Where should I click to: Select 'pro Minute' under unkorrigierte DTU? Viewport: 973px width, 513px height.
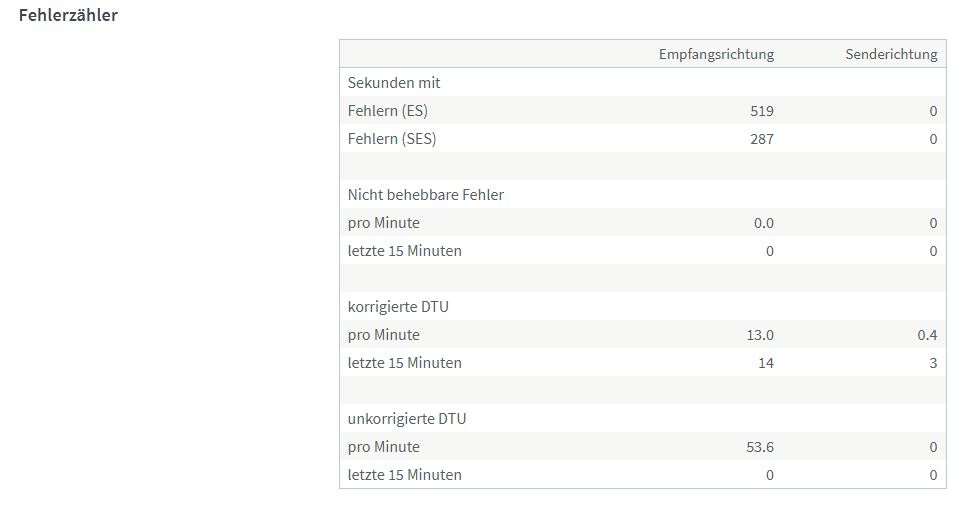click(x=384, y=447)
